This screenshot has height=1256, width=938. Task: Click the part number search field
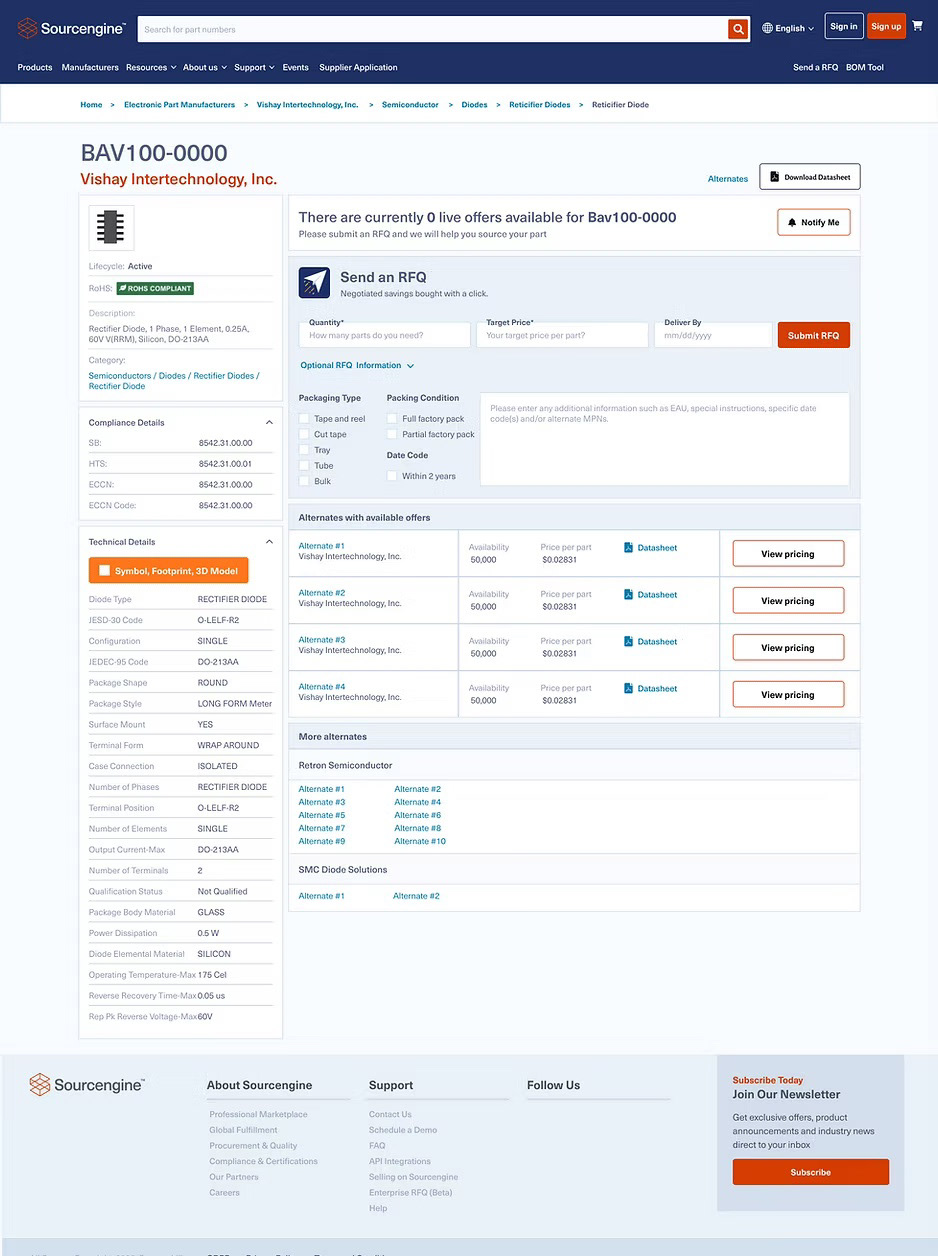click(432, 29)
